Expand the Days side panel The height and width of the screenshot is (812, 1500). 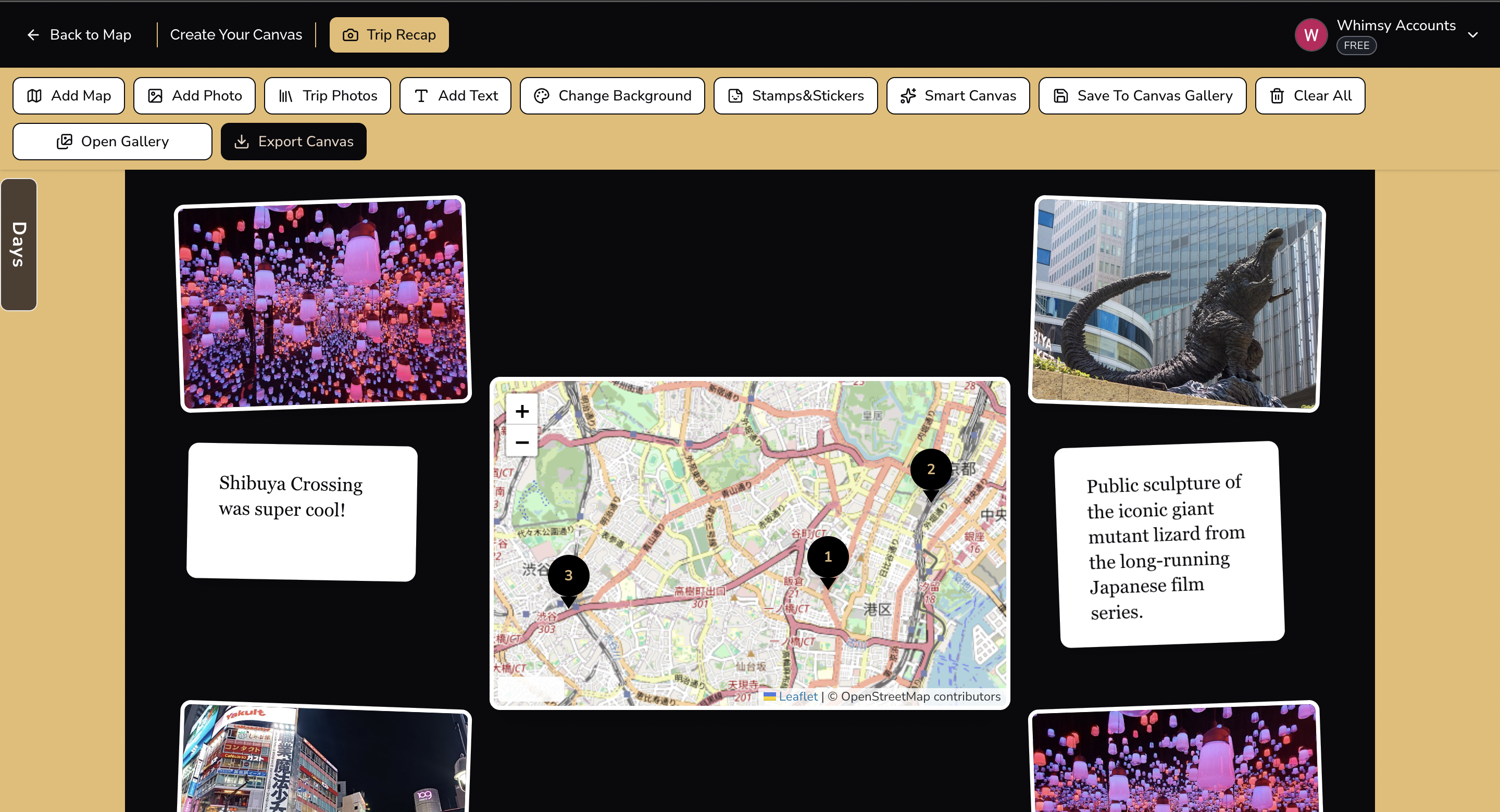(19, 245)
